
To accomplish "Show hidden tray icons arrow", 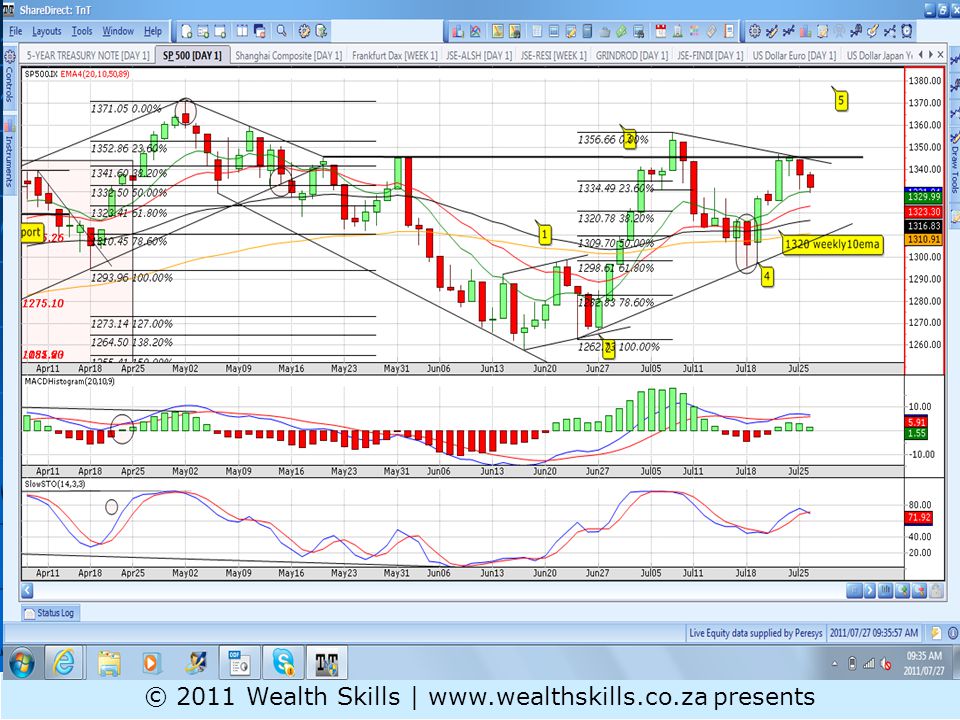I will click(834, 664).
